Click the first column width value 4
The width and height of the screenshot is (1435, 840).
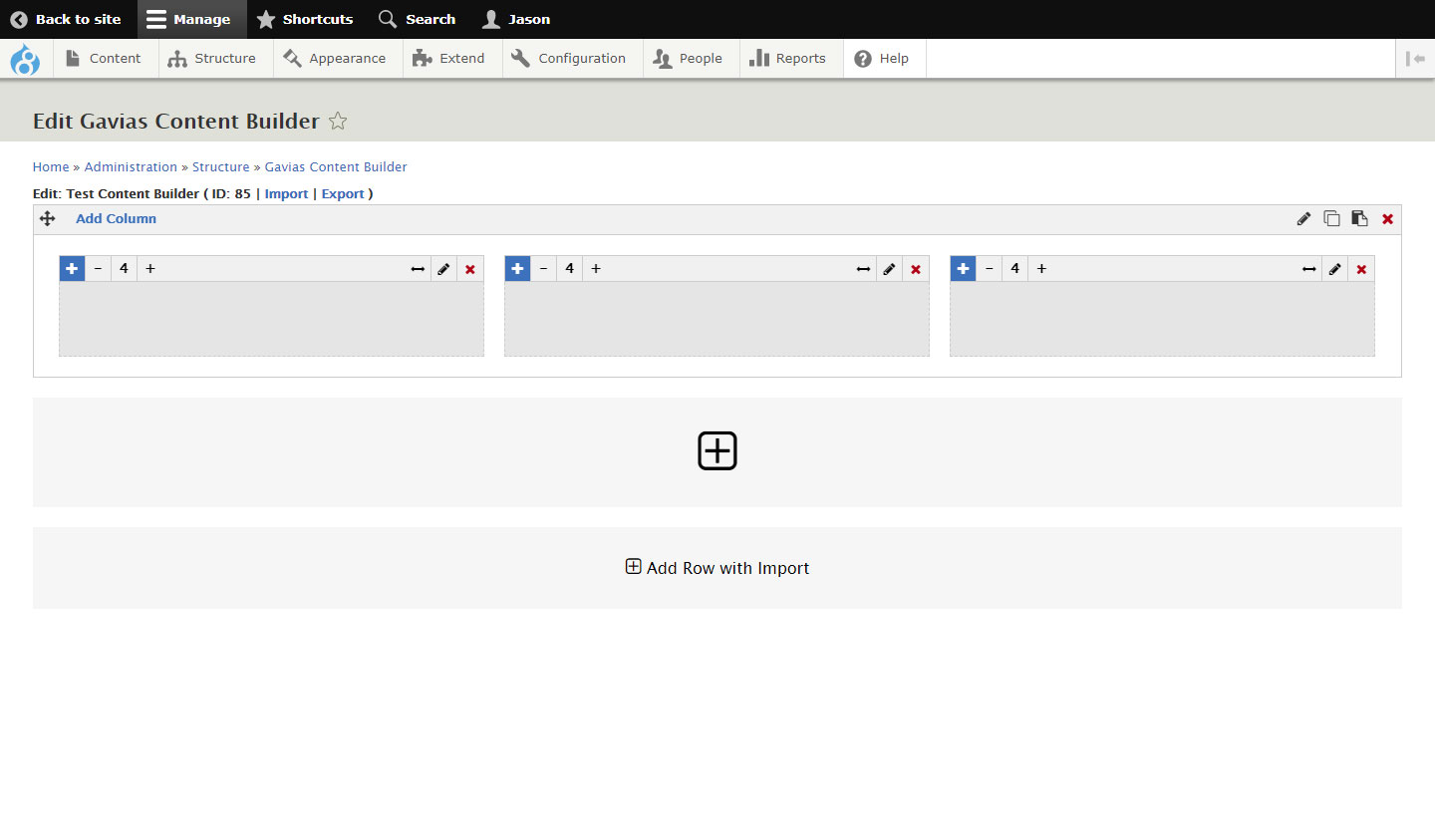tap(125, 268)
